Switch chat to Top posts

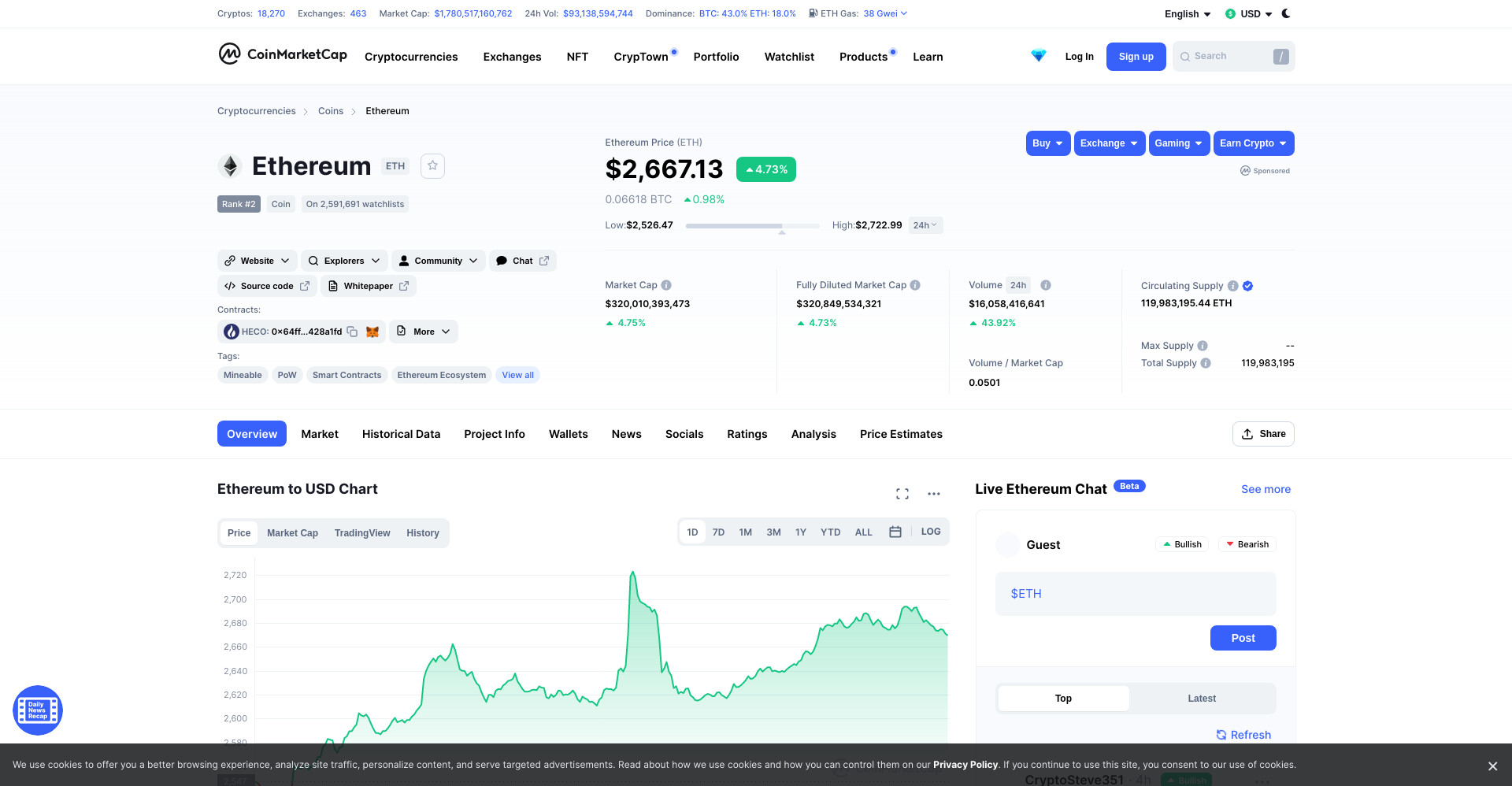tap(1063, 699)
